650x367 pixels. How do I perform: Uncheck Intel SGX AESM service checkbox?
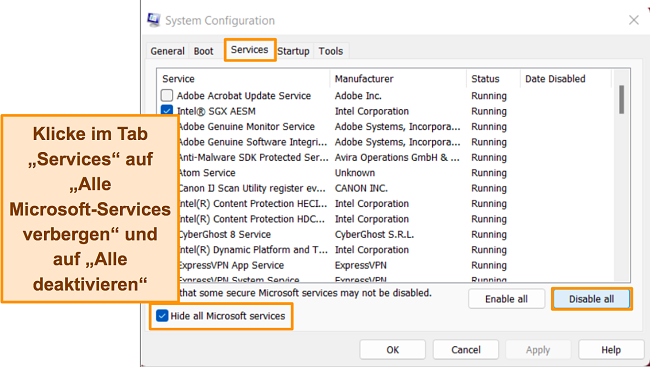167,111
